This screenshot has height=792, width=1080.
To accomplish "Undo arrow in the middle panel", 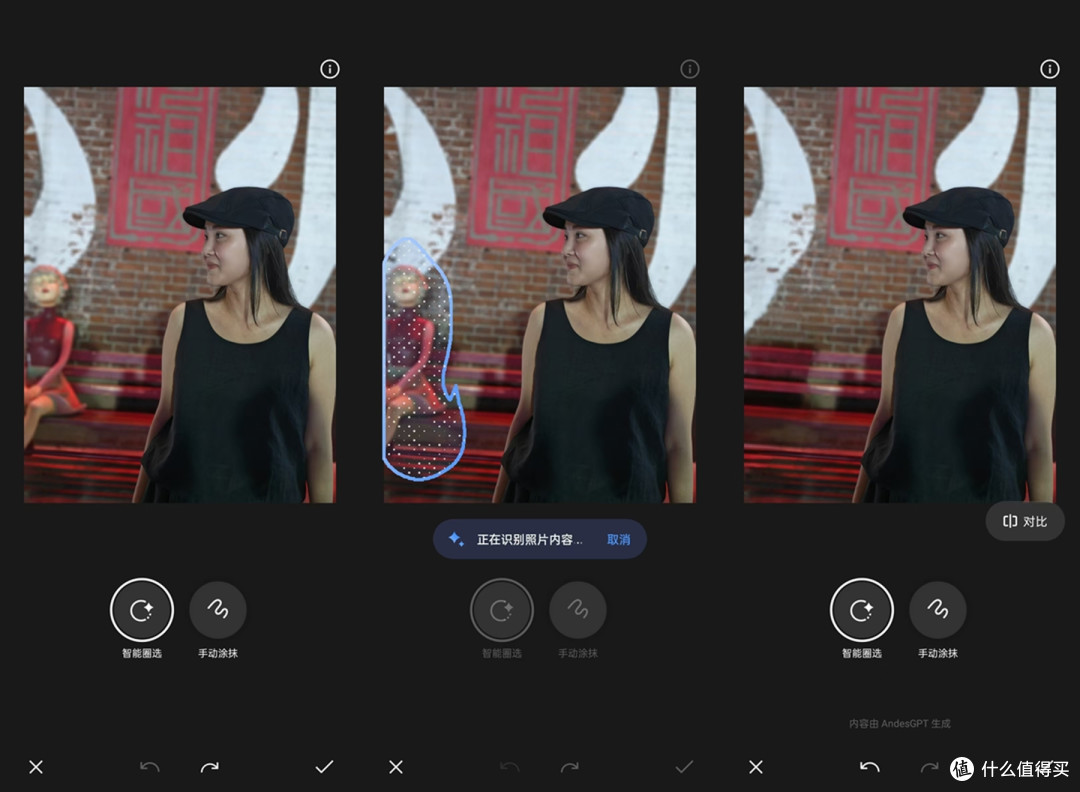I will [509, 767].
